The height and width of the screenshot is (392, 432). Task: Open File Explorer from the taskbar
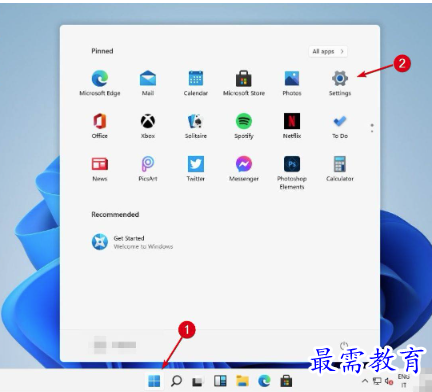click(x=242, y=380)
